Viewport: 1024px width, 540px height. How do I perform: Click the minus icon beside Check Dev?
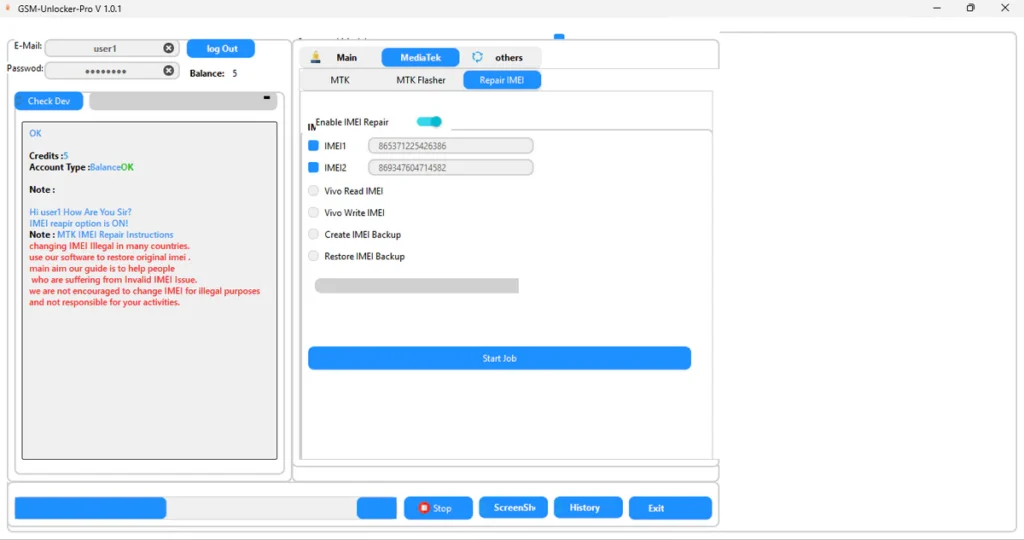267,98
